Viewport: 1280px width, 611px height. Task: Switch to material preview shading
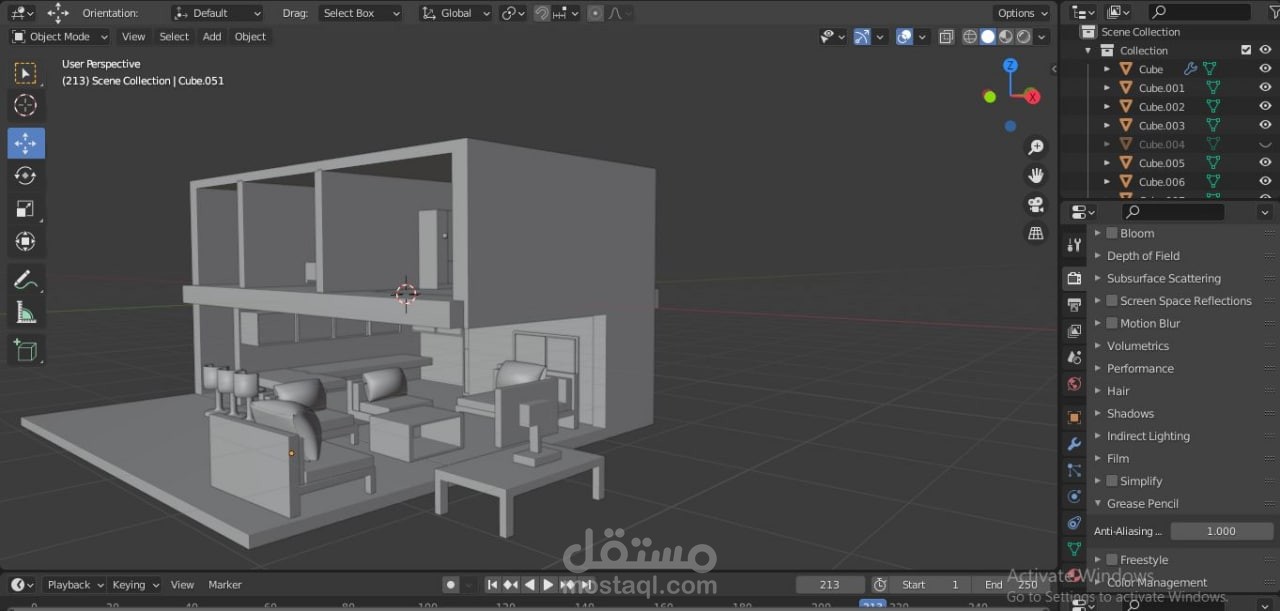tap(1006, 37)
